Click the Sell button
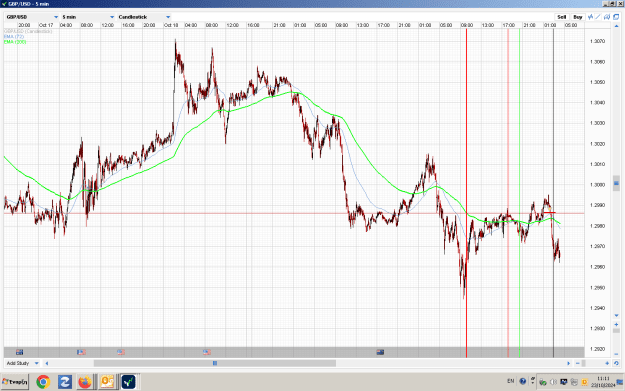 tap(562, 17)
